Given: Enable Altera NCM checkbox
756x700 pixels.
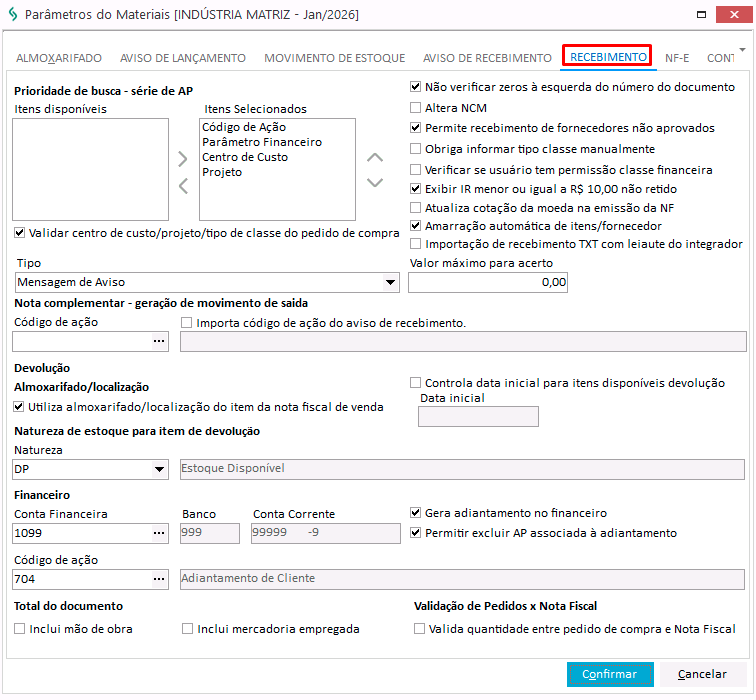Looking at the screenshot, I should click(x=415, y=108).
